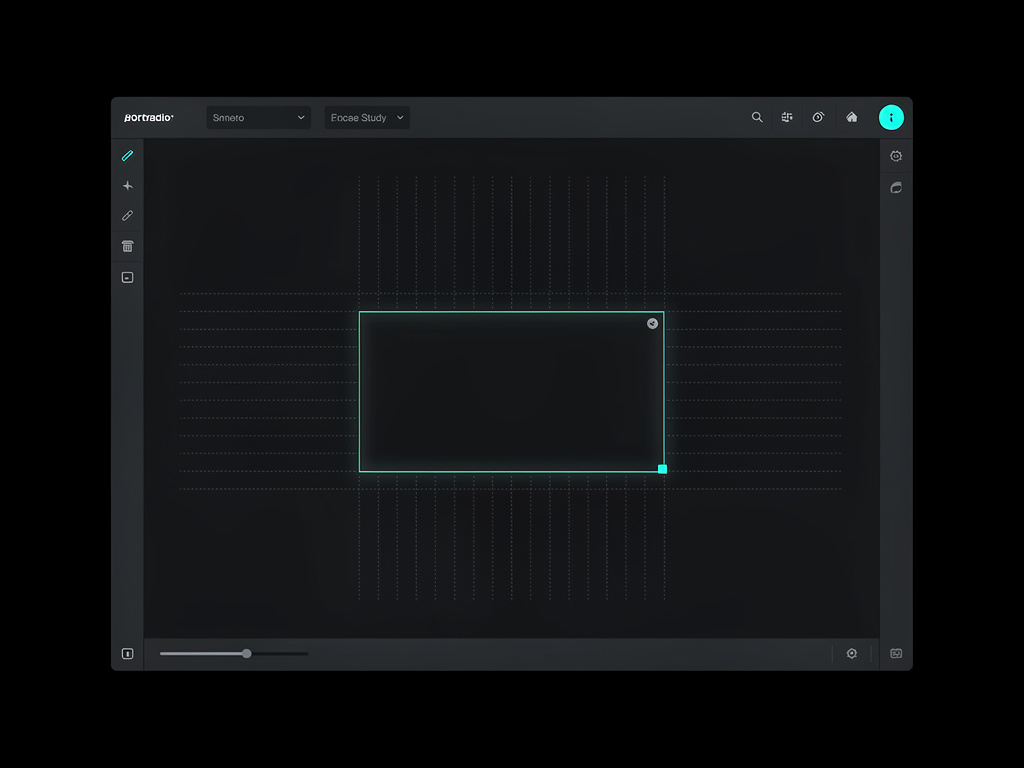
Task: Open the Search icon in the top bar
Action: (x=757, y=117)
